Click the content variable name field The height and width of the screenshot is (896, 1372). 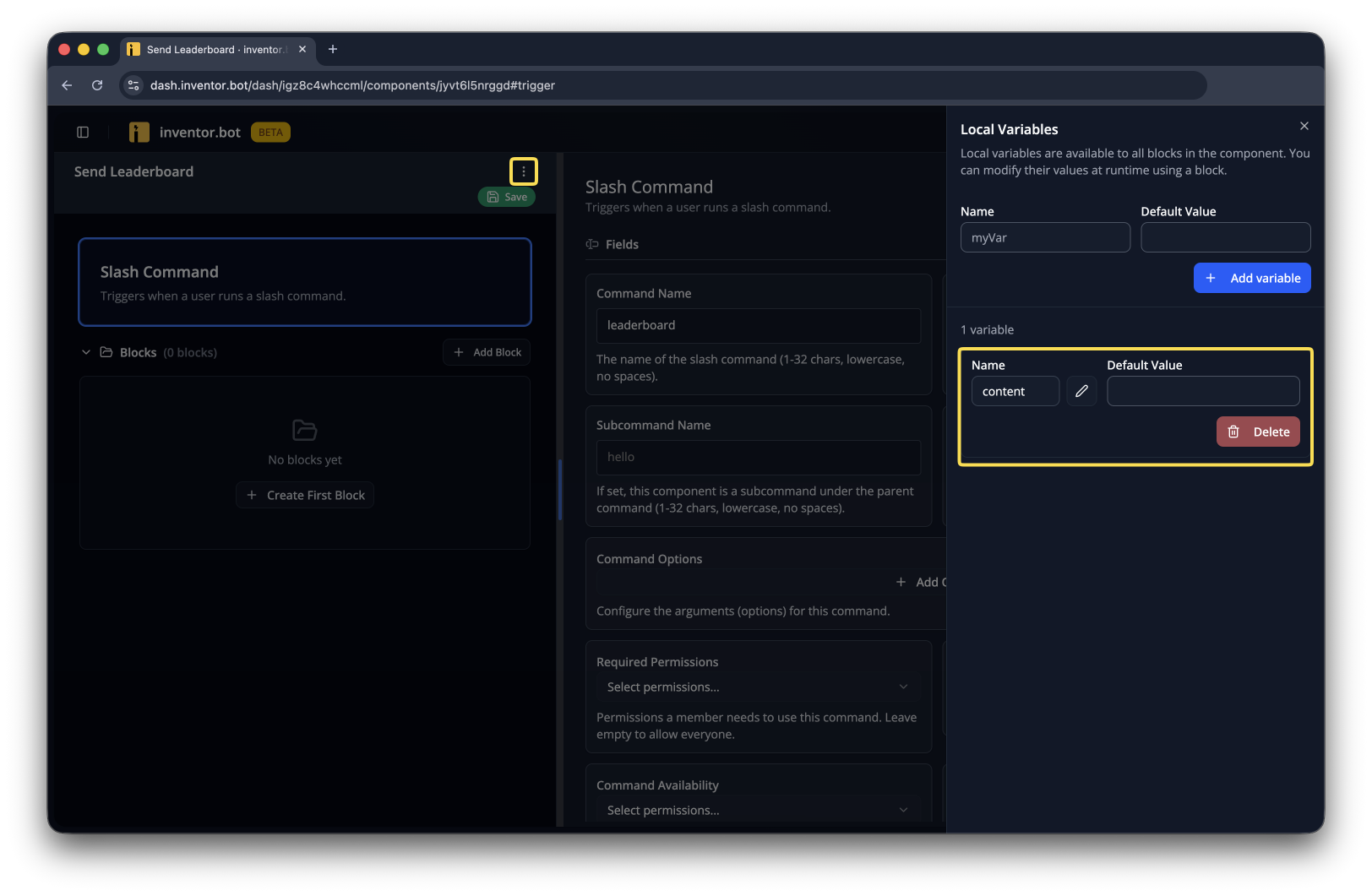pos(1015,391)
